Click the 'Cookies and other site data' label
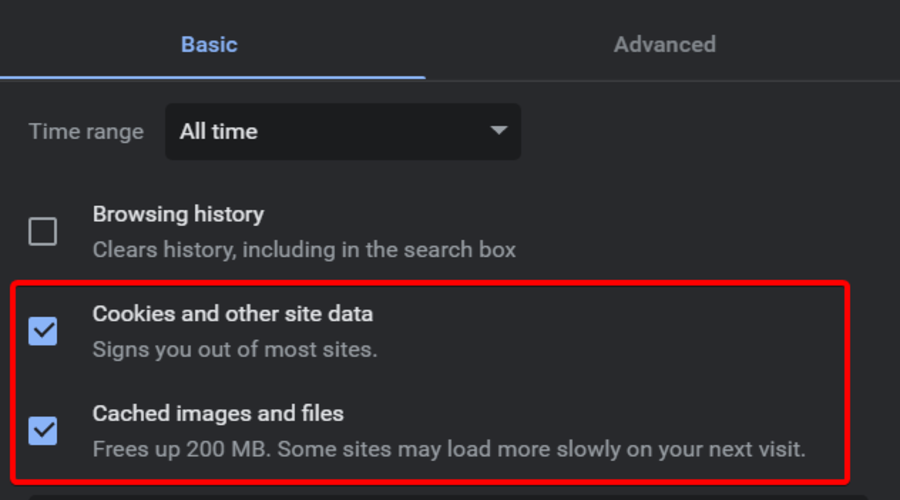 tap(232, 313)
